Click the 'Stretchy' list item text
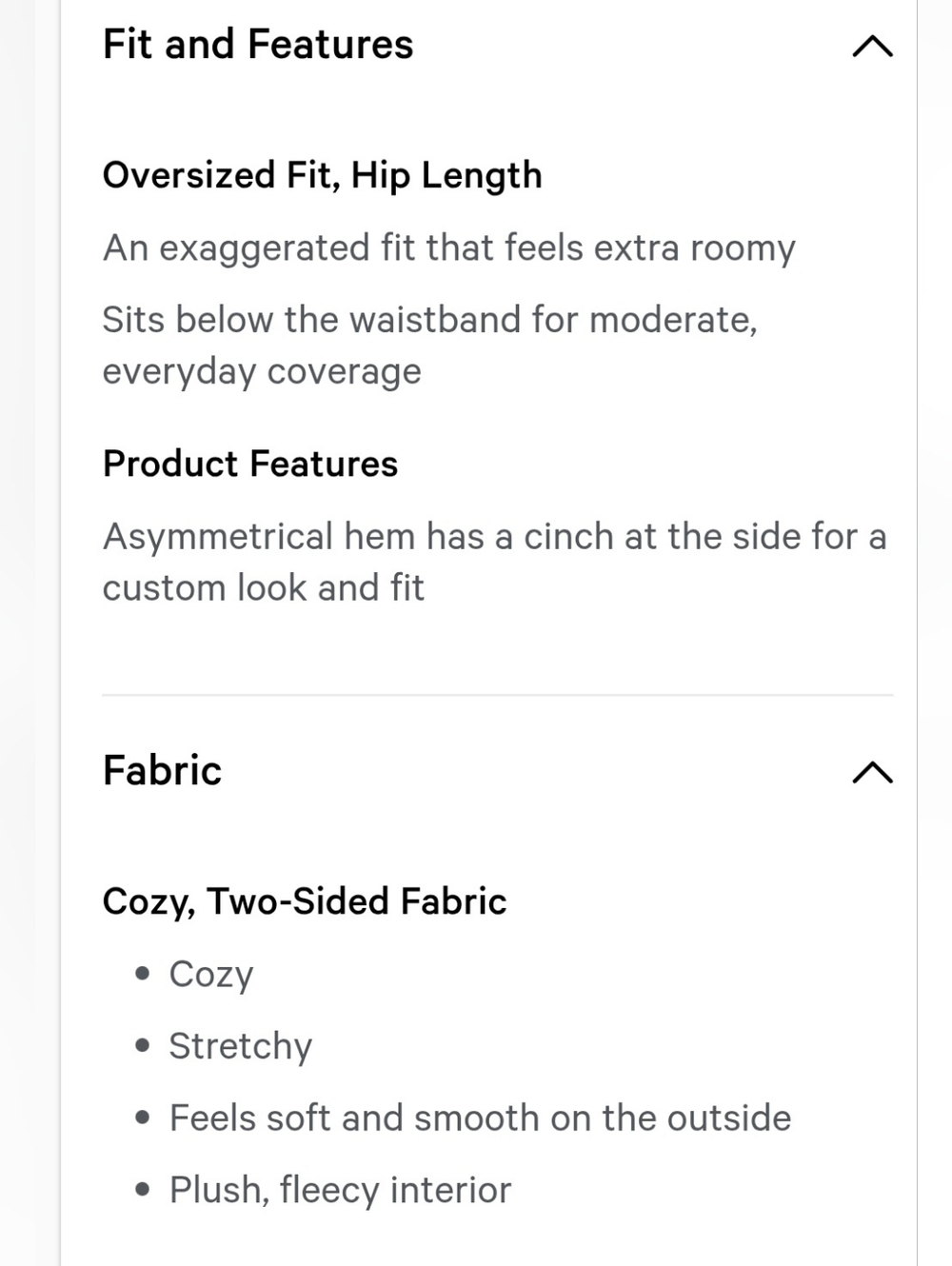Viewport: 952px width, 1266px height. pyautogui.click(x=240, y=1046)
